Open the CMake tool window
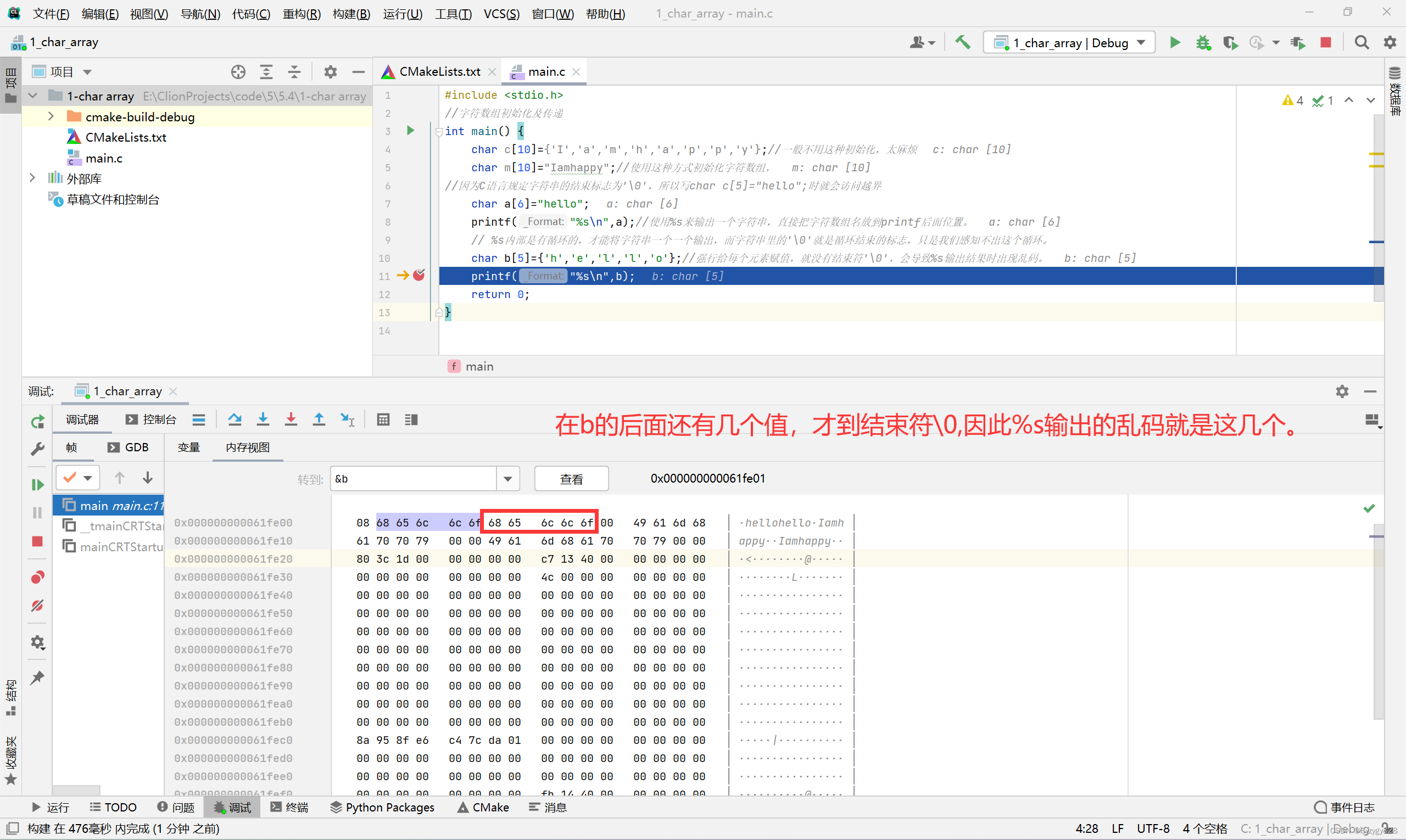This screenshot has width=1406, height=840. tap(483, 807)
